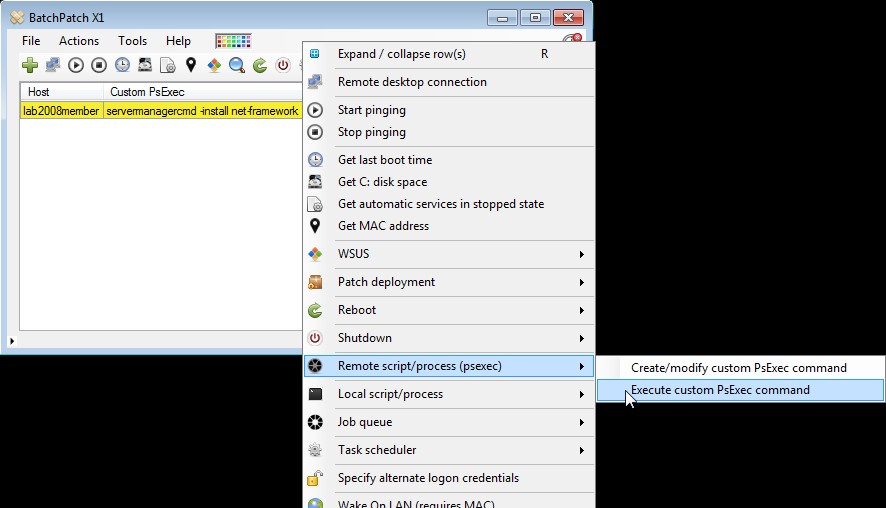The image size is (886, 508).
Task: Expand the Patch deployment submenu
Action: (x=448, y=282)
